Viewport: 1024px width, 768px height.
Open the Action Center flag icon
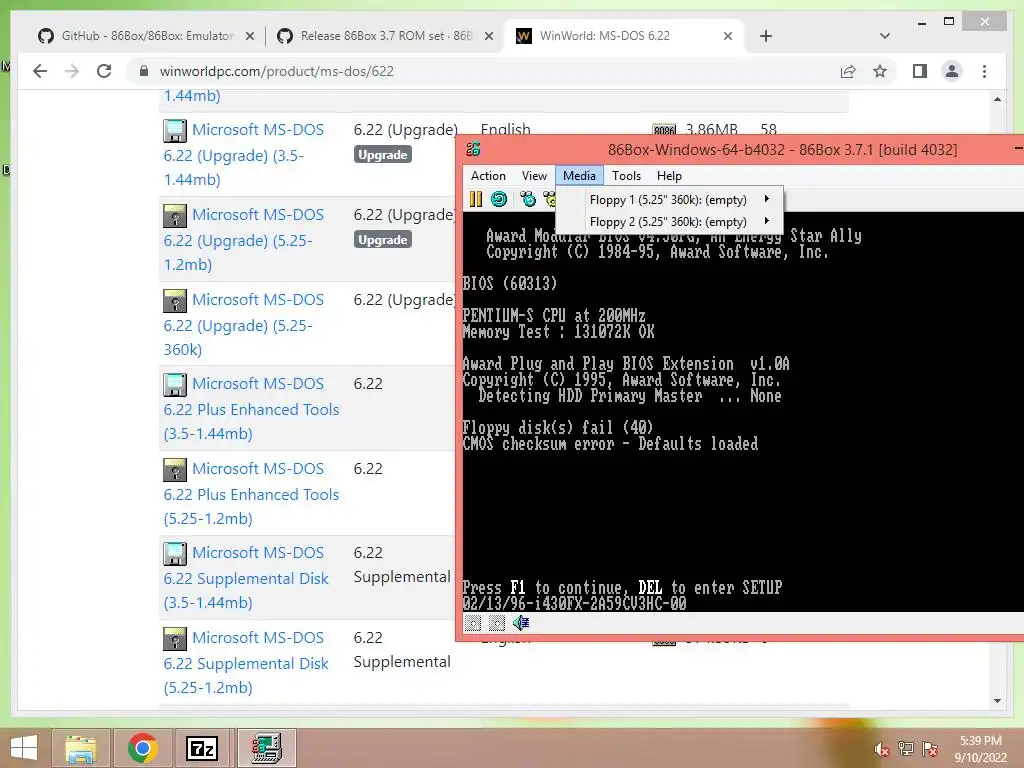(x=930, y=749)
